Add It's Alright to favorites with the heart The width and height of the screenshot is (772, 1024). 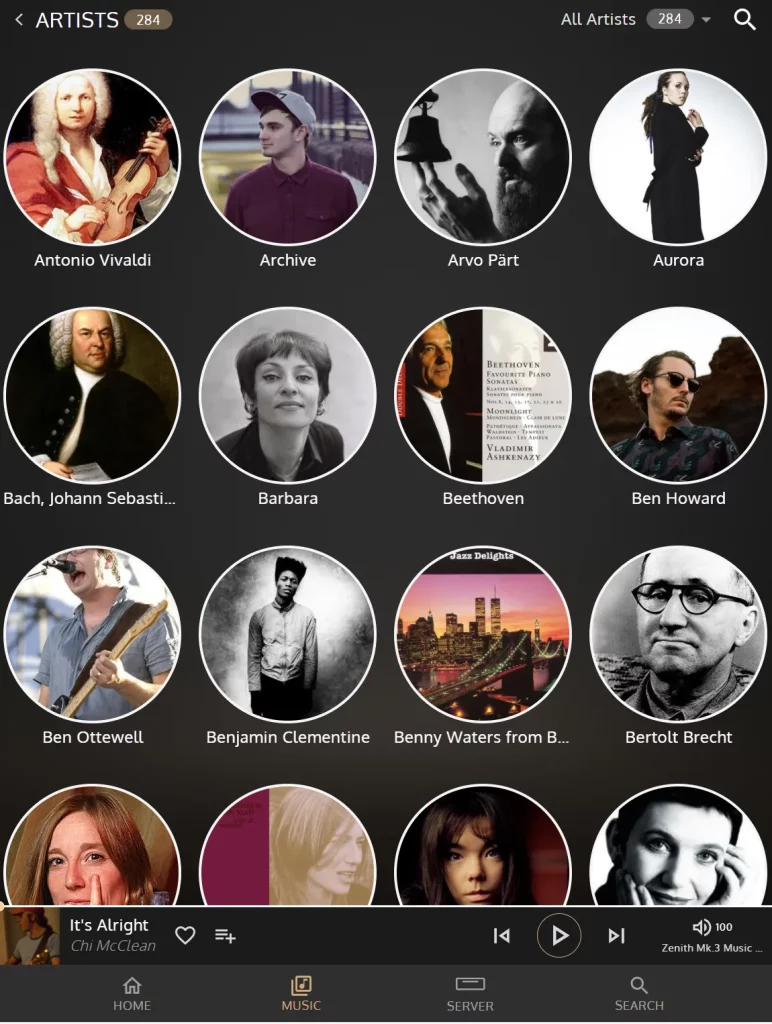point(185,935)
